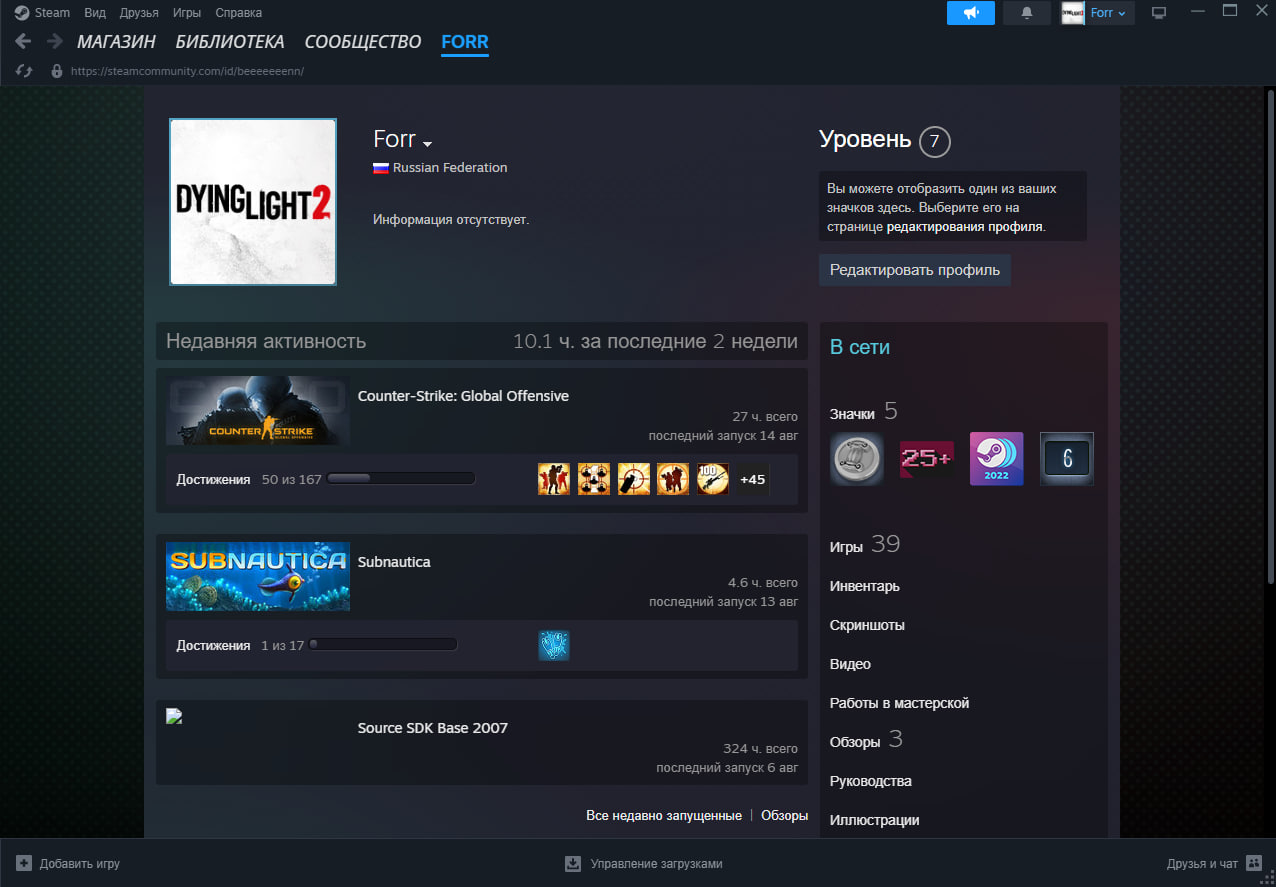Open notifications with the bell icon
This screenshot has height=887, width=1276.
point(1027,13)
